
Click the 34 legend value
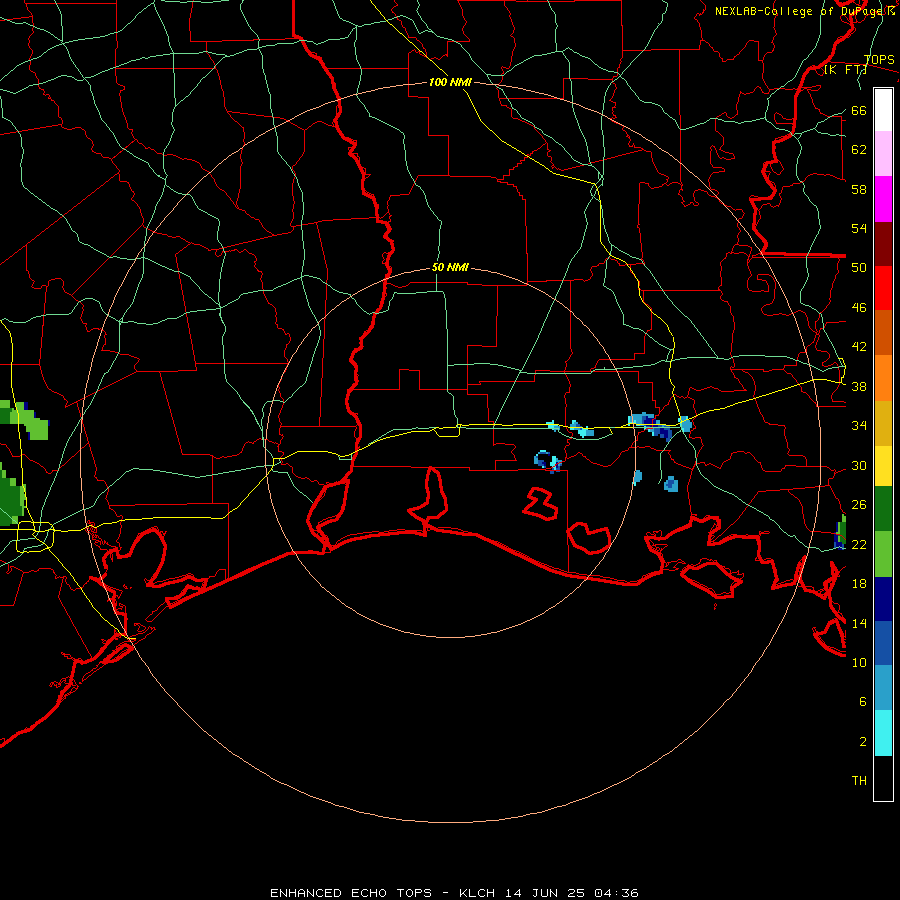click(x=859, y=426)
